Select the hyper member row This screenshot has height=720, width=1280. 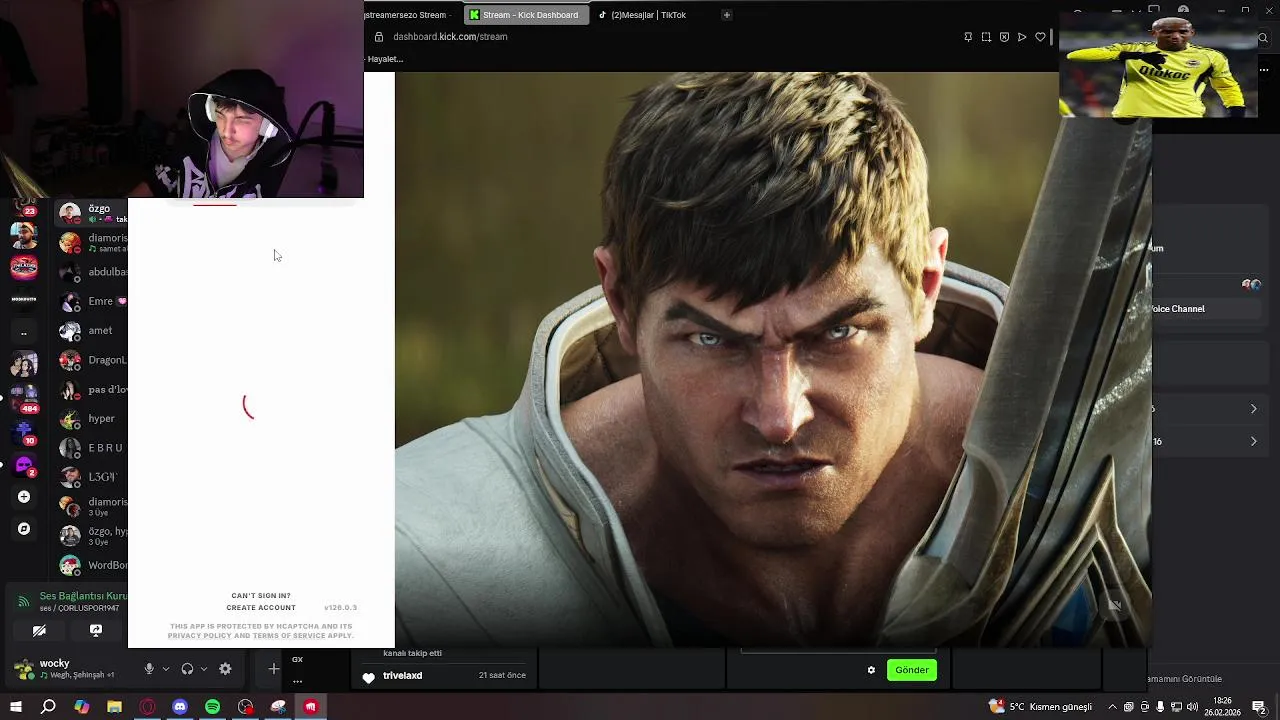[x=92, y=418]
